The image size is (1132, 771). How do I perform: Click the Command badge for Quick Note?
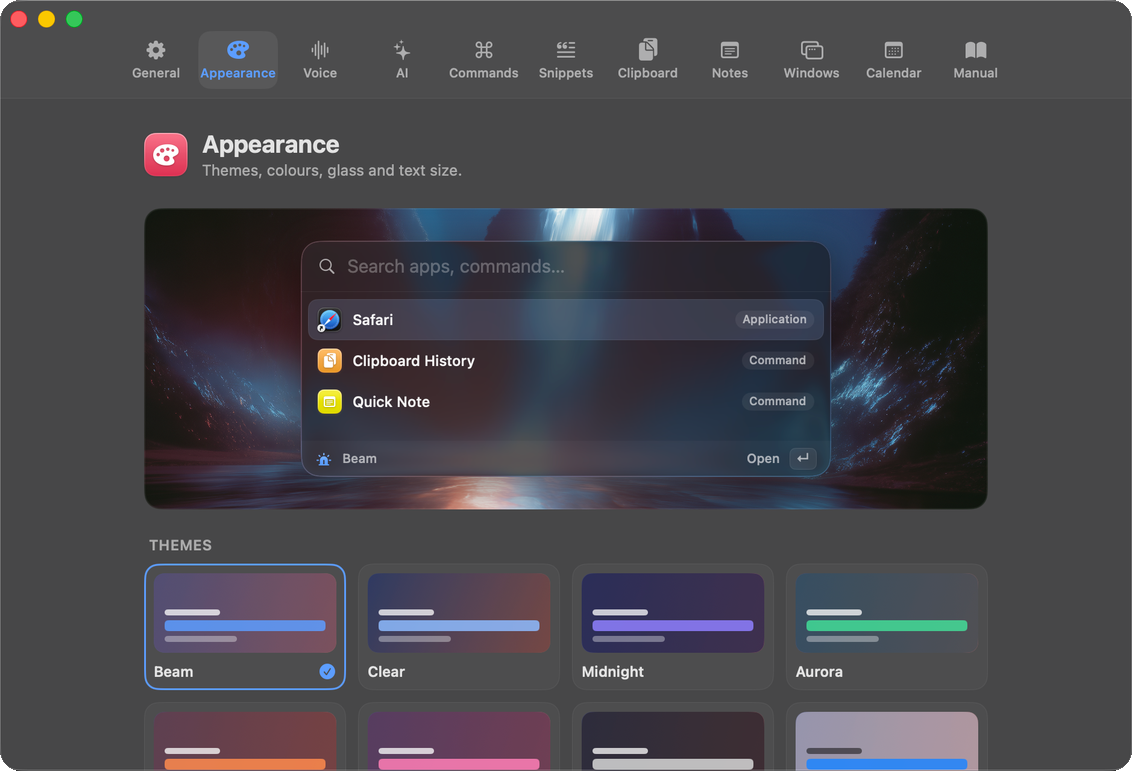[x=778, y=401]
